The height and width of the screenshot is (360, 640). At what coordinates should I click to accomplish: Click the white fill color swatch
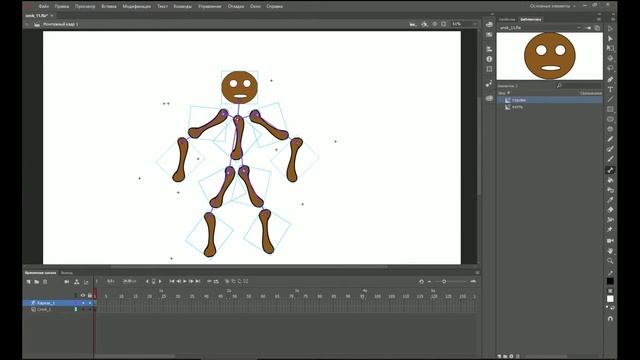(610, 299)
